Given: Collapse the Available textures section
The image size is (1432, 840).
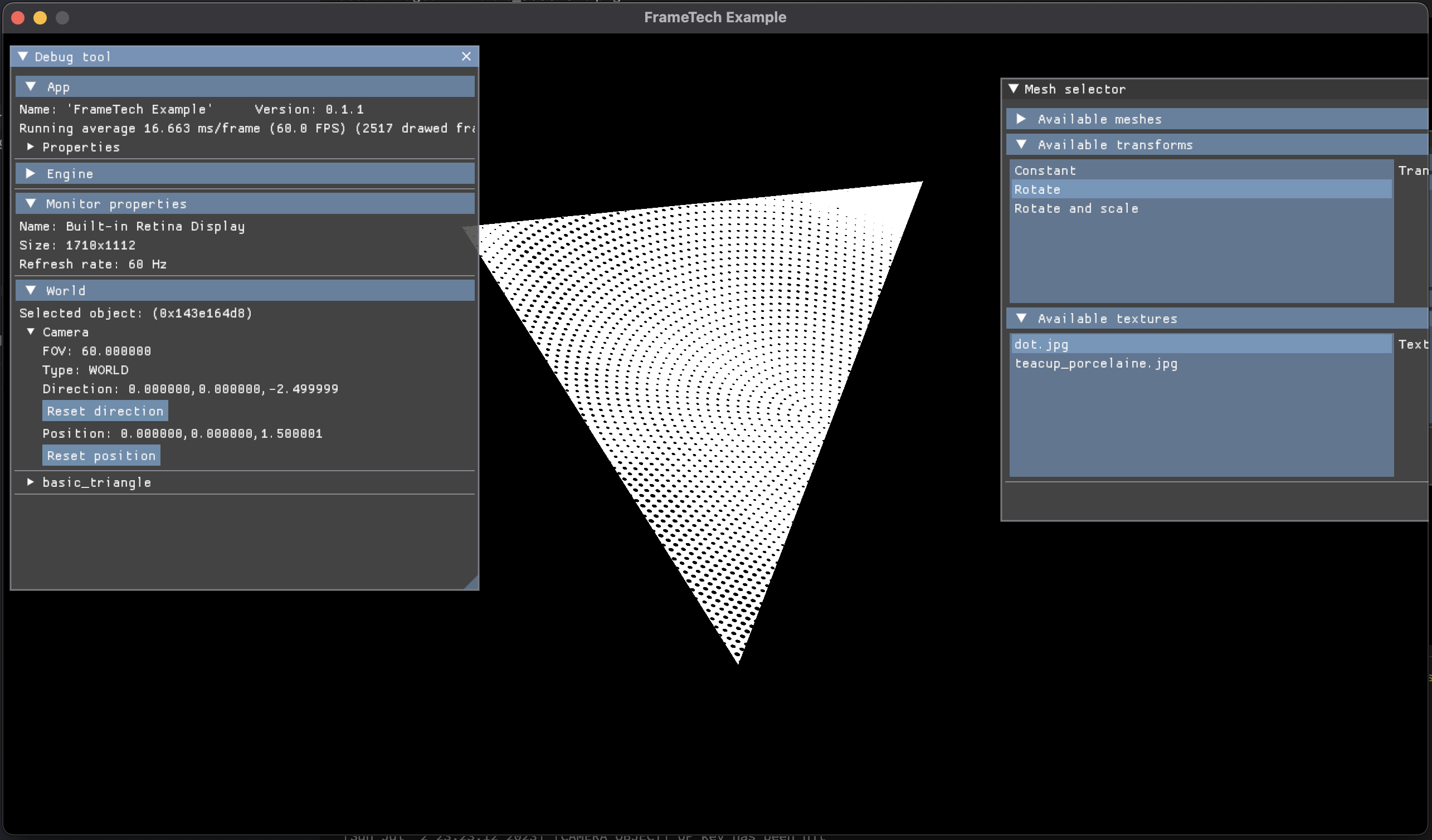Looking at the screenshot, I should pyautogui.click(x=1021, y=318).
